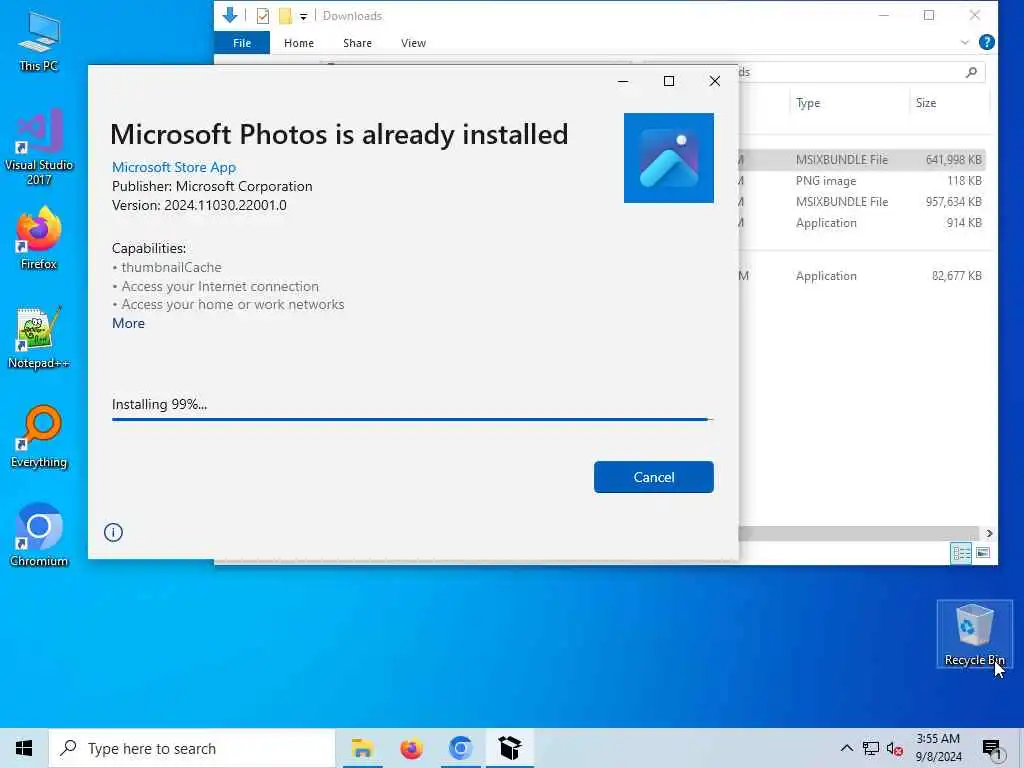Cancel the Microsoft Photos installation
The width and height of the screenshot is (1024, 768).
pos(653,477)
